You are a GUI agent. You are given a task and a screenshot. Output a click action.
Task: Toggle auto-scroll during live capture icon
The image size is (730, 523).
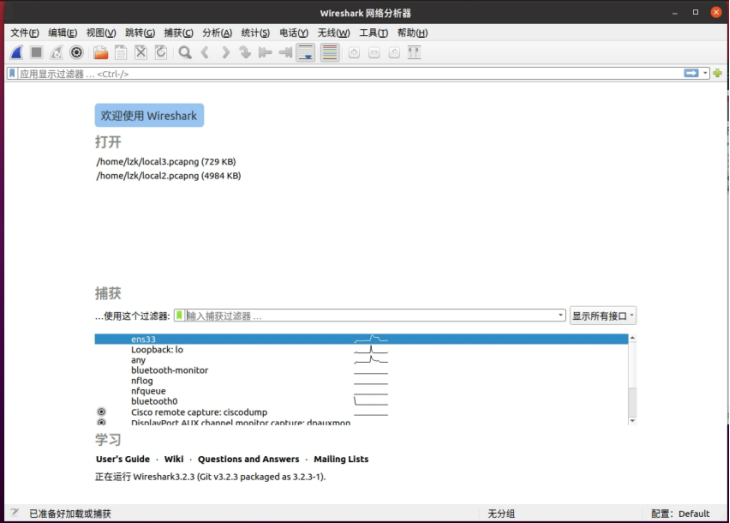(305, 53)
